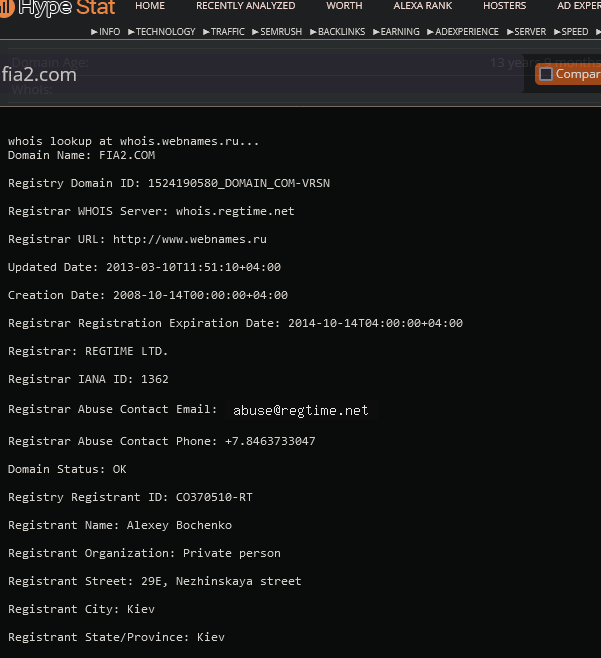The width and height of the screenshot is (601, 658).
Task: Jump to the SEMRUSH section
Action: click(x=277, y=32)
